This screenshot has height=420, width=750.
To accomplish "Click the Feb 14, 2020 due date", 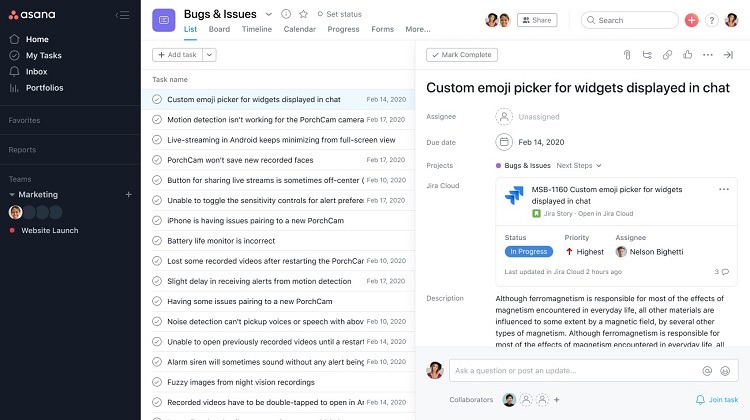I will point(541,142).
